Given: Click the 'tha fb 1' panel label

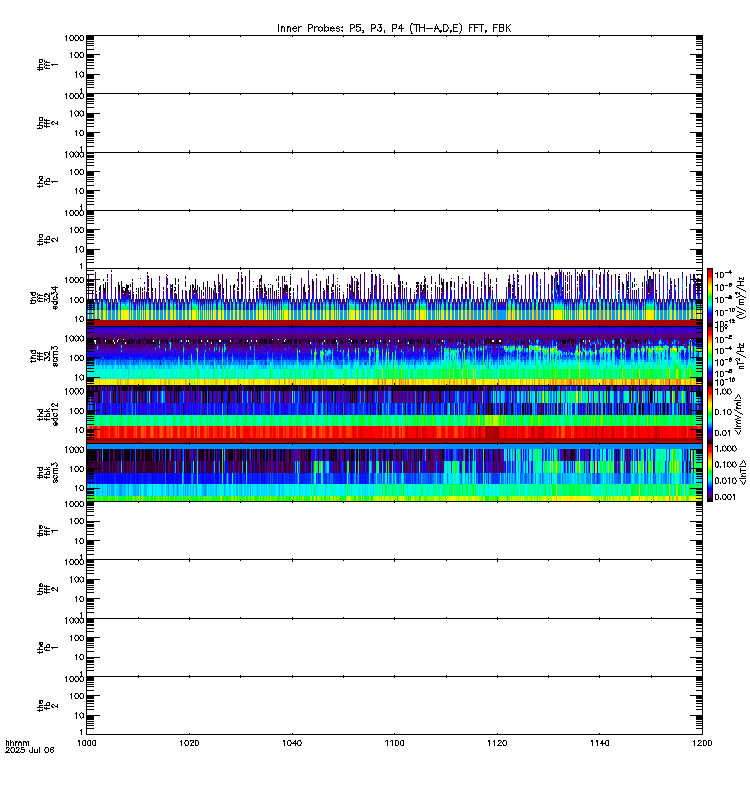Looking at the screenshot, I should (x=47, y=181).
